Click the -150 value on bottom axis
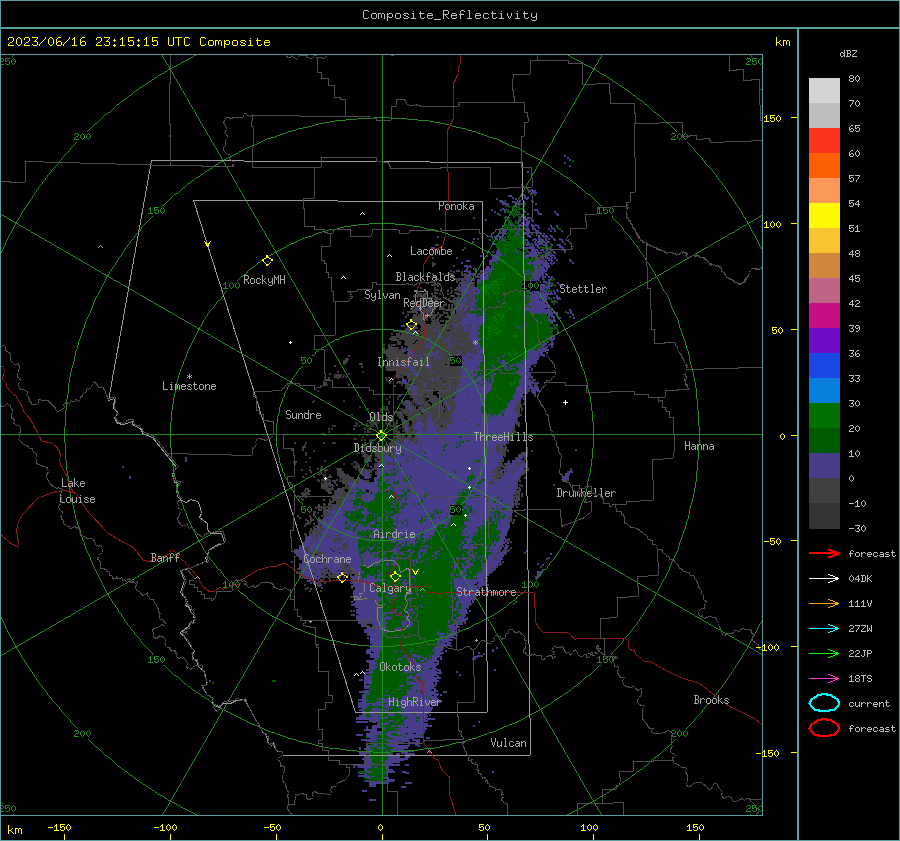 pyautogui.click(x=59, y=827)
